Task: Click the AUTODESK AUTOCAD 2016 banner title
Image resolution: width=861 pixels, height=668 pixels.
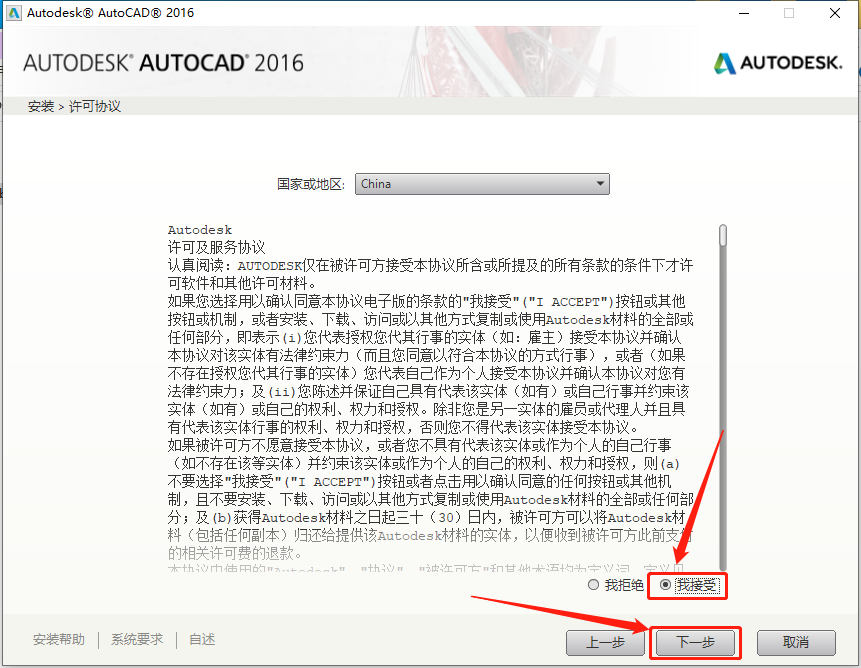Action: click(x=163, y=63)
